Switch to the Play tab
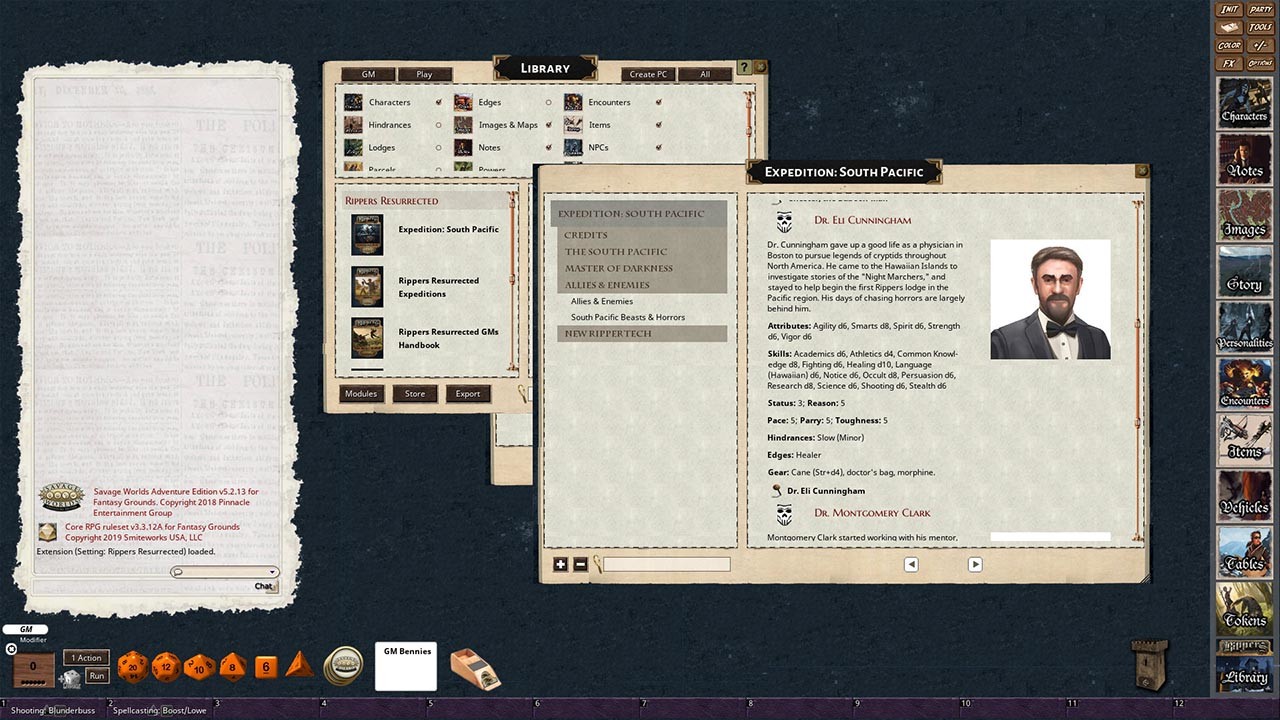Viewport: 1280px width, 720px height. [424, 74]
